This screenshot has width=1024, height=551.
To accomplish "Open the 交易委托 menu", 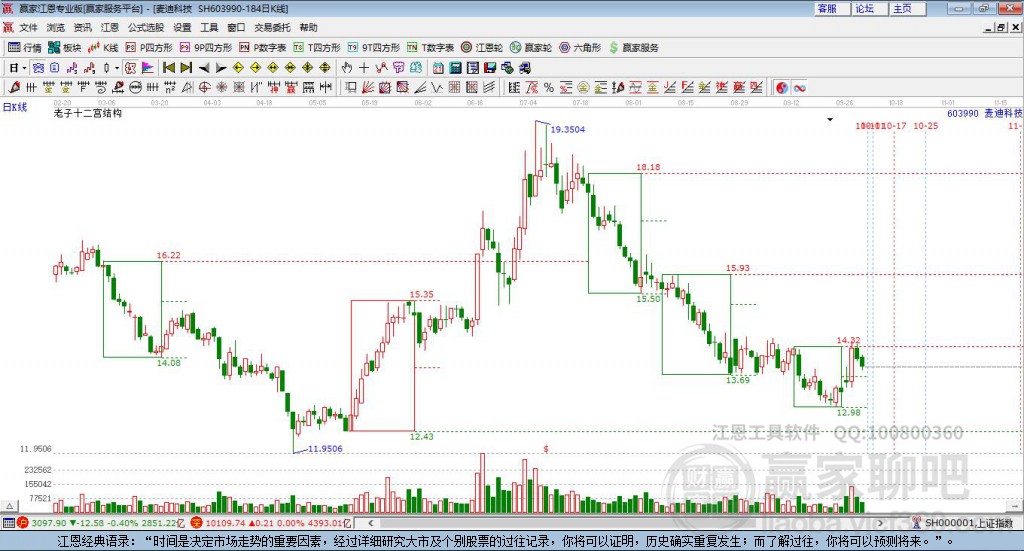I will click(x=272, y=27).
